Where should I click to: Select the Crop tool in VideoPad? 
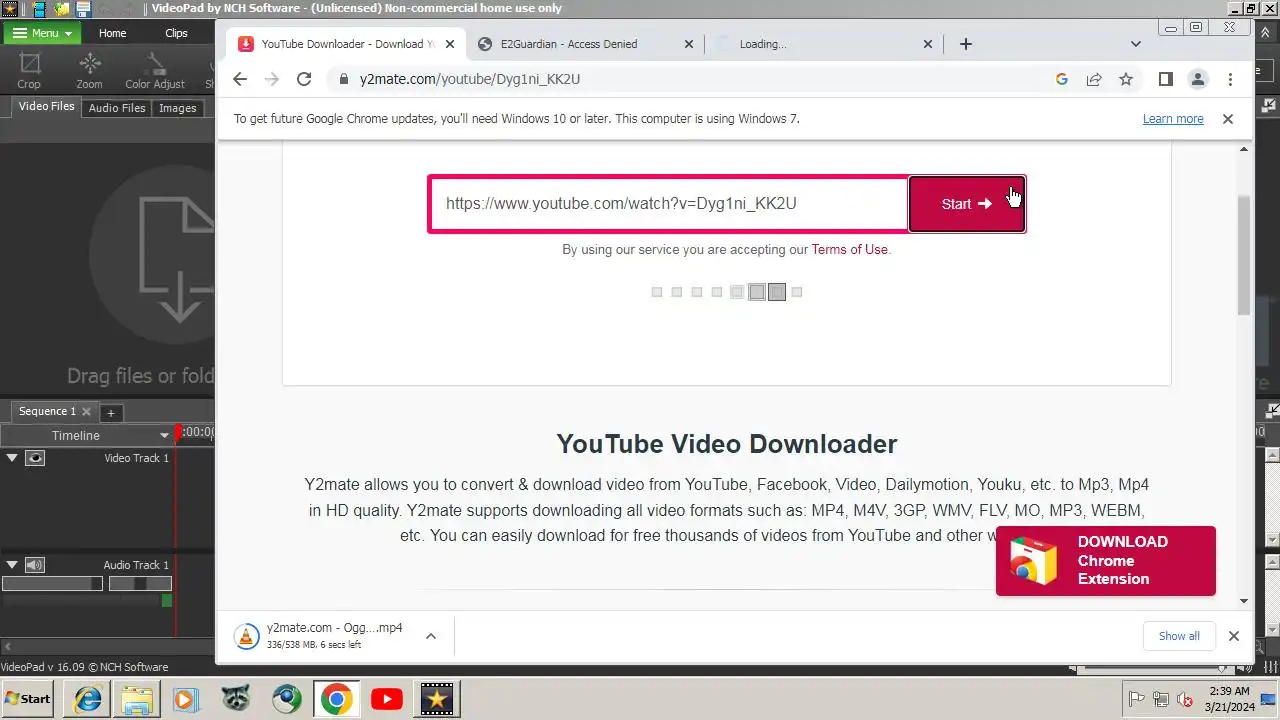tap(30, 71)
